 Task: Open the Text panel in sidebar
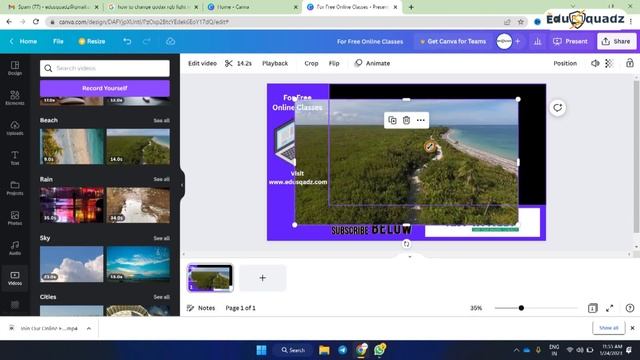(x=15, y=158)
